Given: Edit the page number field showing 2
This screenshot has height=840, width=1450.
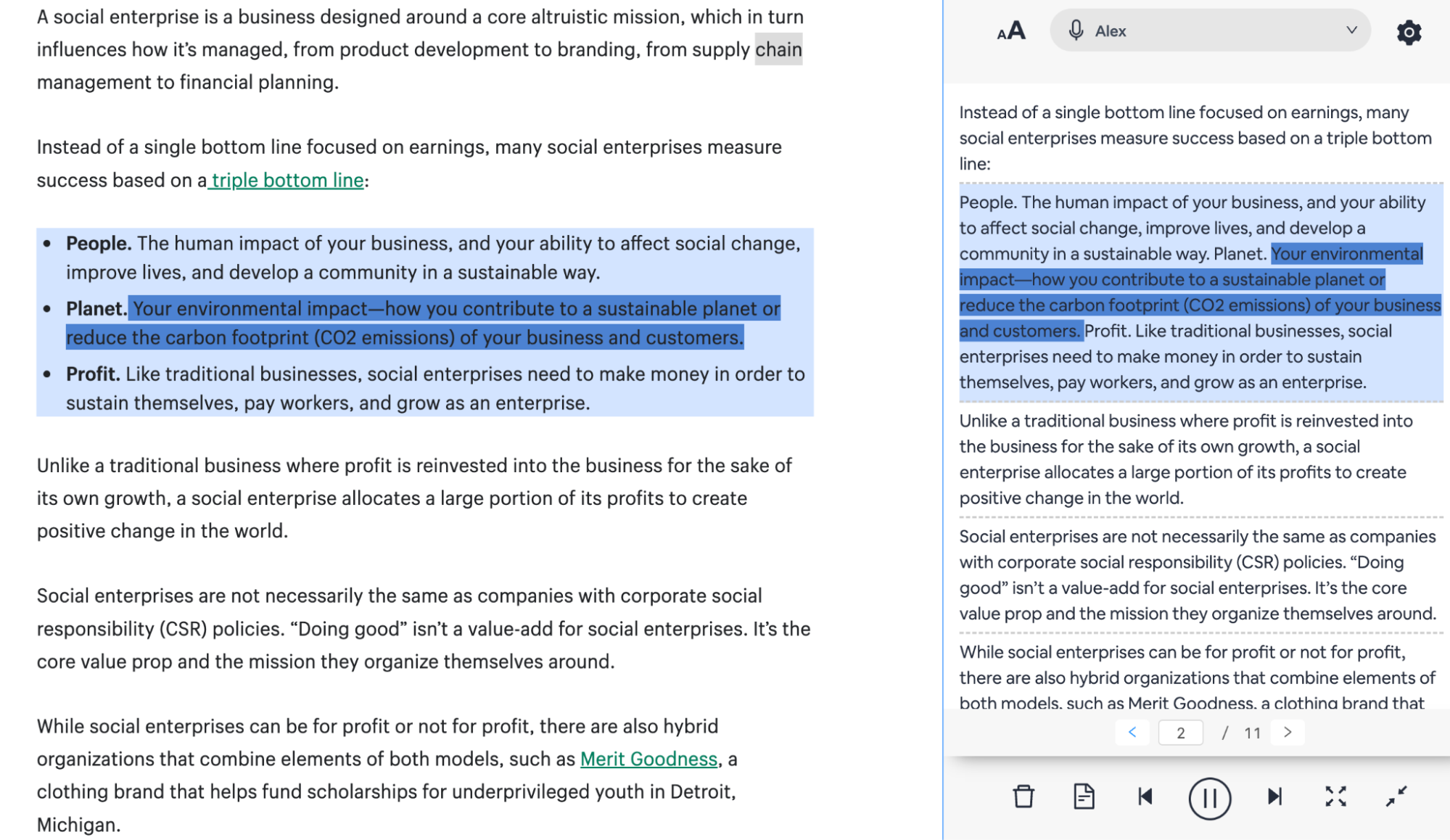Looking at the screenshot, I should point(1180,733).
